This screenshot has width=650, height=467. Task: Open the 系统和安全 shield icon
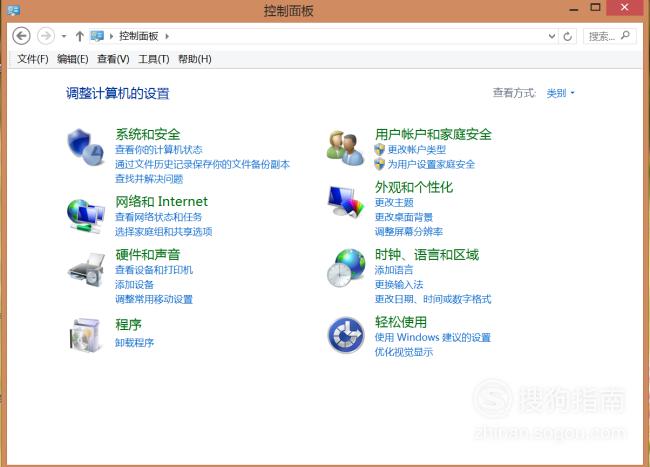click(86, 147)
